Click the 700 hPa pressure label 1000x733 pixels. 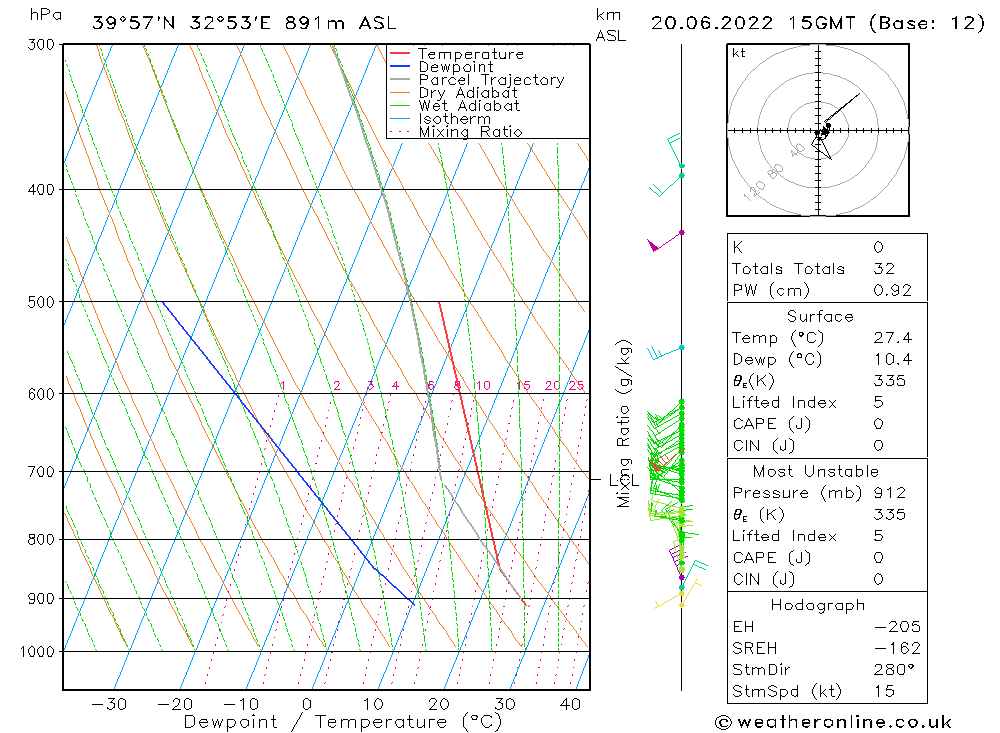click(41, 472)
